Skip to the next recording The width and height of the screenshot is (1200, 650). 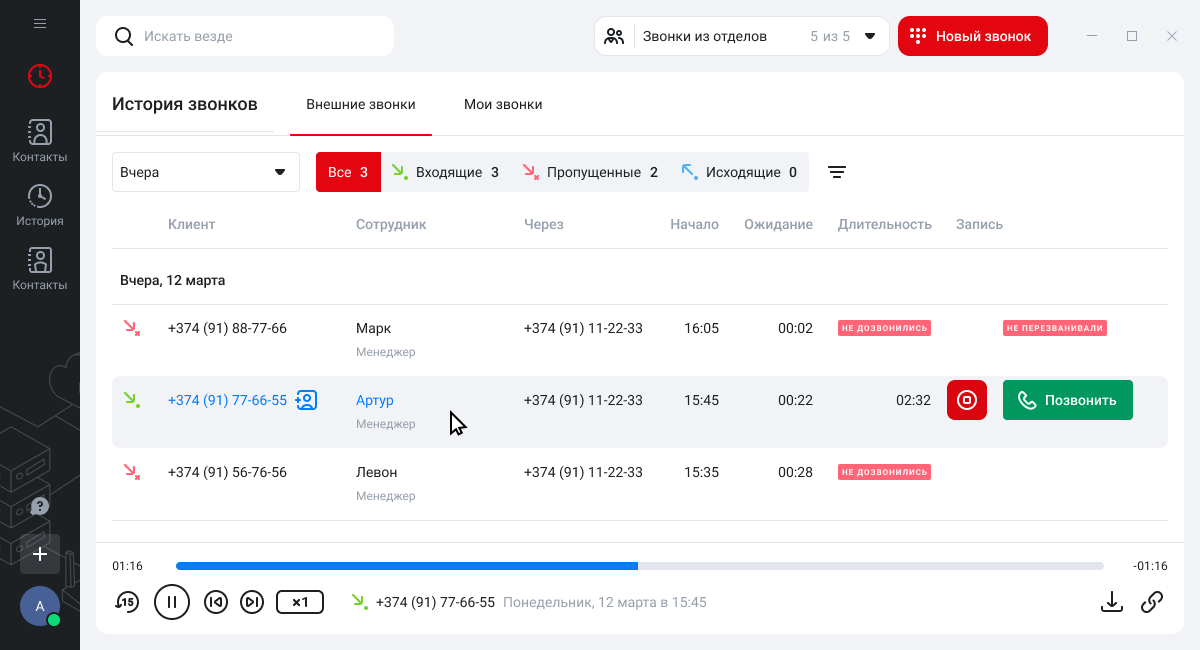click(x=253, y=601)
